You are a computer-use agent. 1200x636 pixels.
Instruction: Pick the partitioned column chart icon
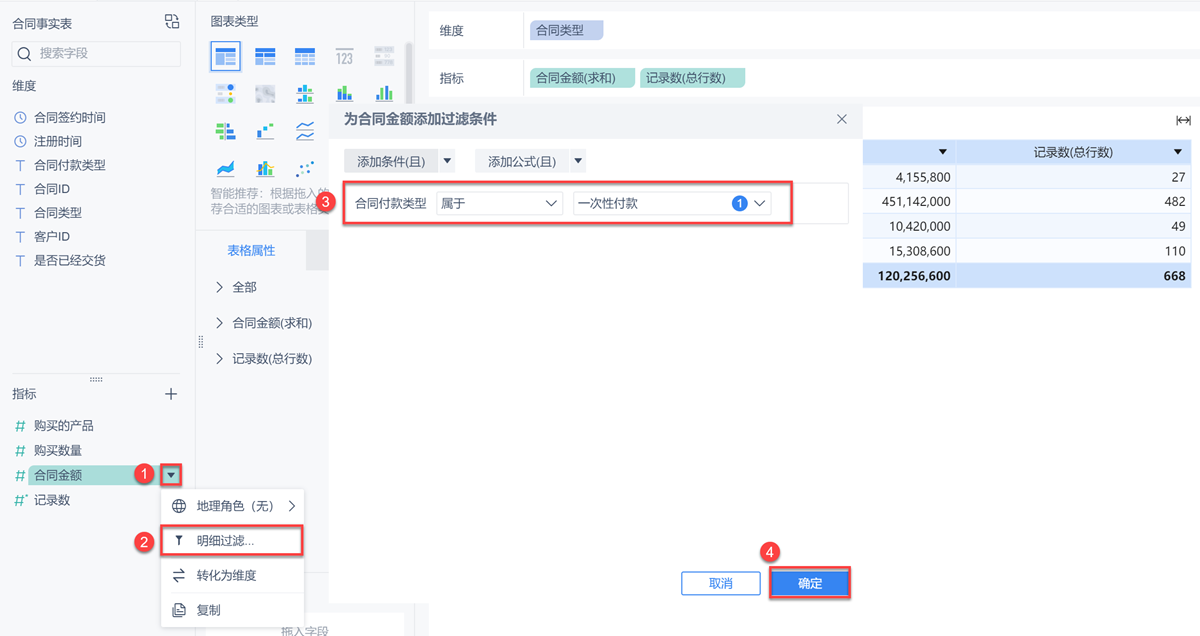click(x=305, y=94)
